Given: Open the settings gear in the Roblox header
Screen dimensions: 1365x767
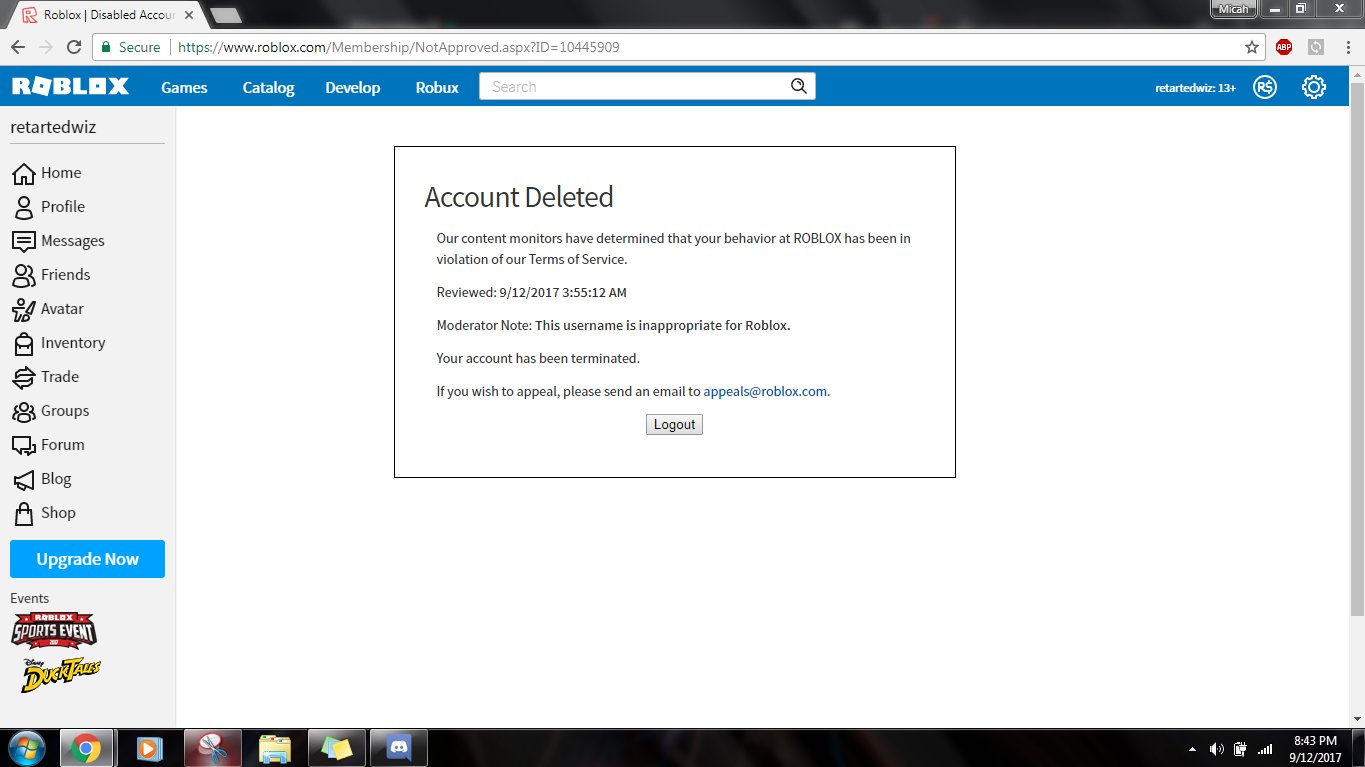Looking at the screenshot, I should (1314, 87).
